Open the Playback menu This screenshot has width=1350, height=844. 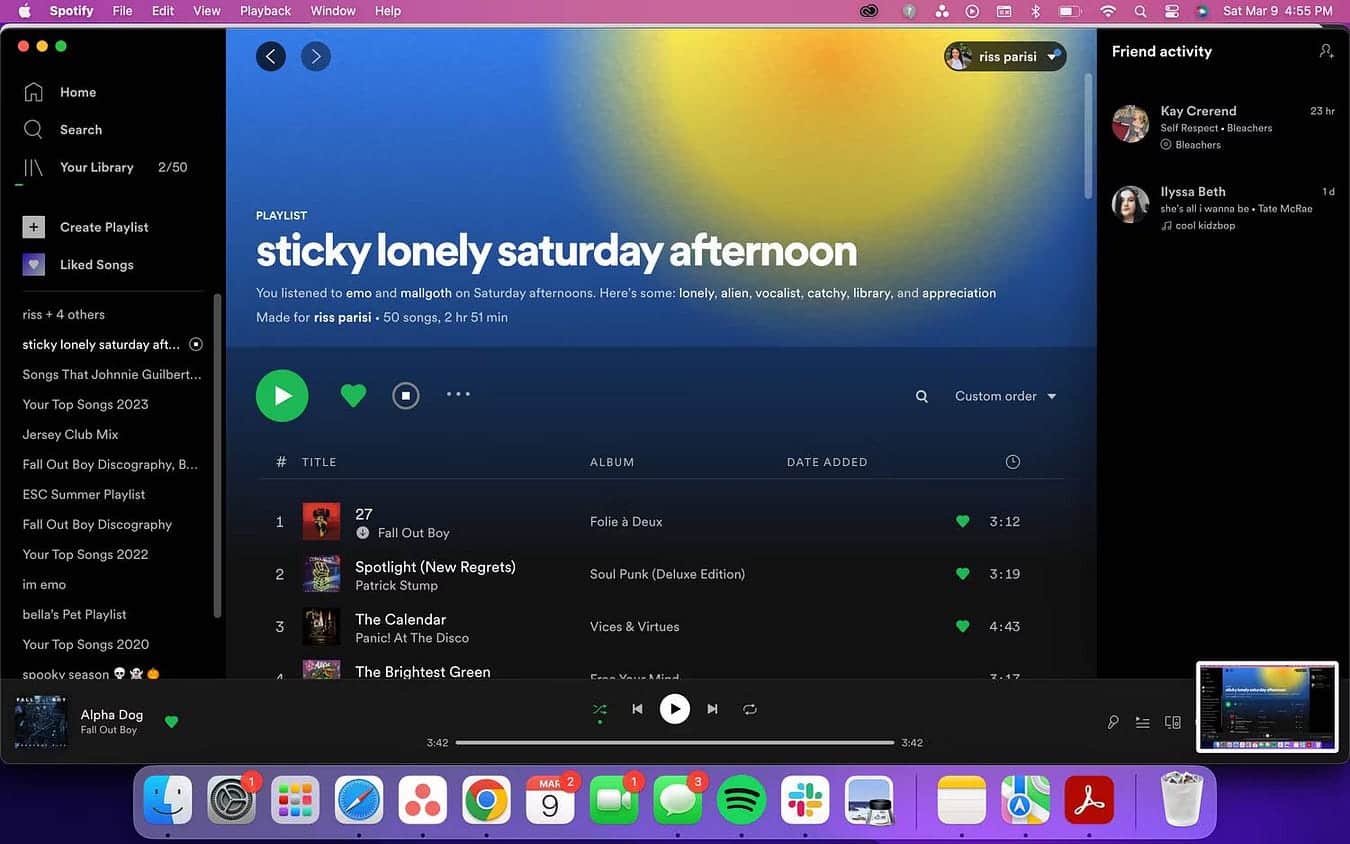tap(265, 11)
